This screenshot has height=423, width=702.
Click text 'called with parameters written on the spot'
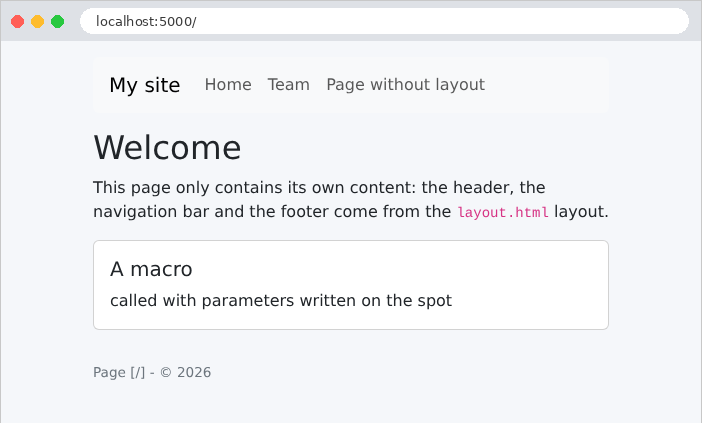(281, 300)
